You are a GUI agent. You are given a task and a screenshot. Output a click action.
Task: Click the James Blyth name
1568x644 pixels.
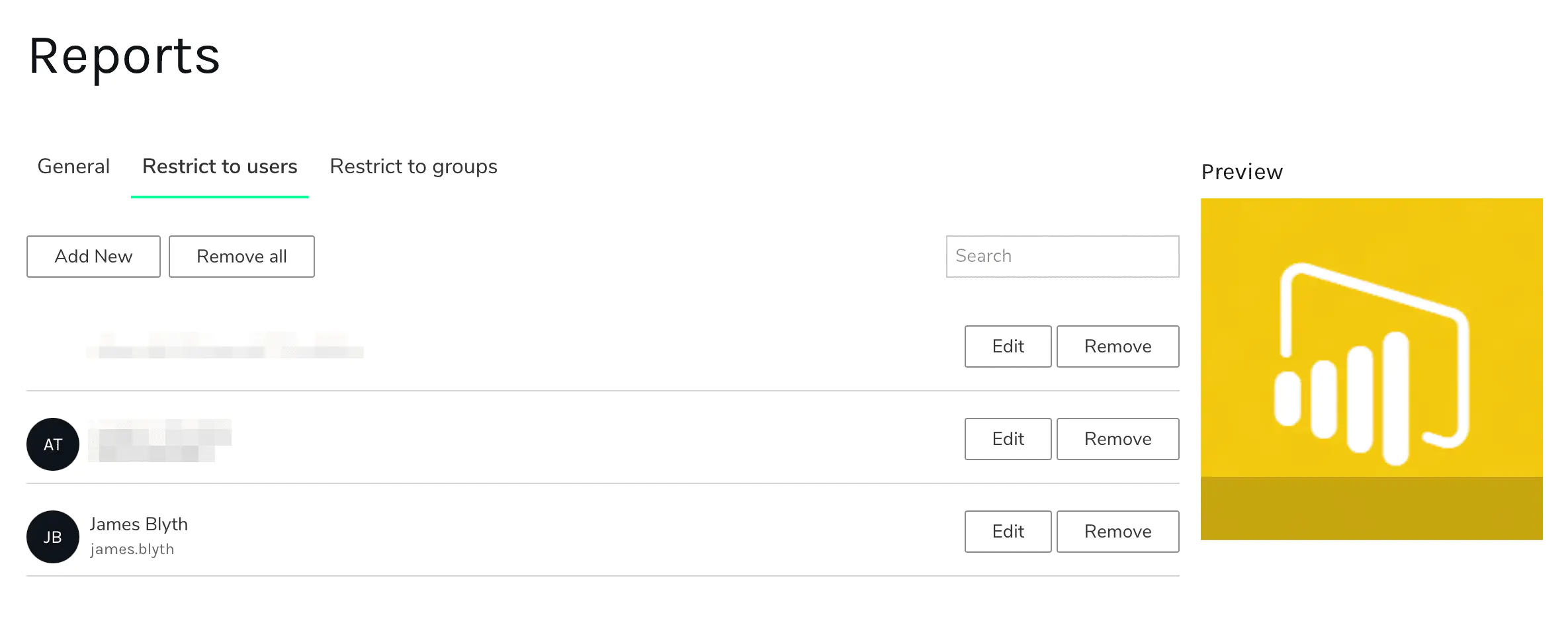(x=139, y=524)
